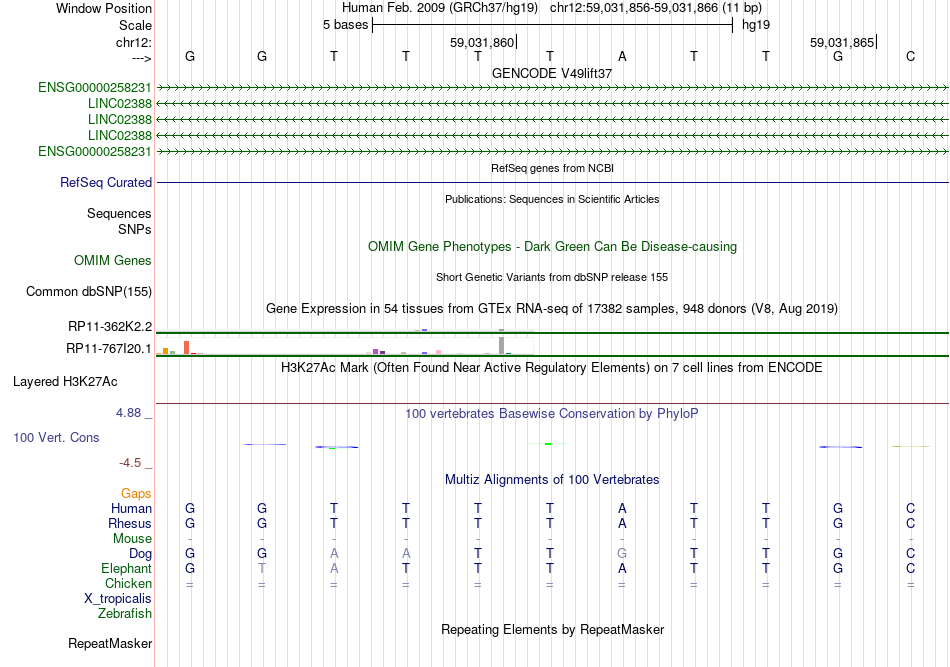The height and width of the screenshot is (667, 950).
Task: Open 'RefSeq genes from NCBI' track title
Action: (x=552, y=168)
